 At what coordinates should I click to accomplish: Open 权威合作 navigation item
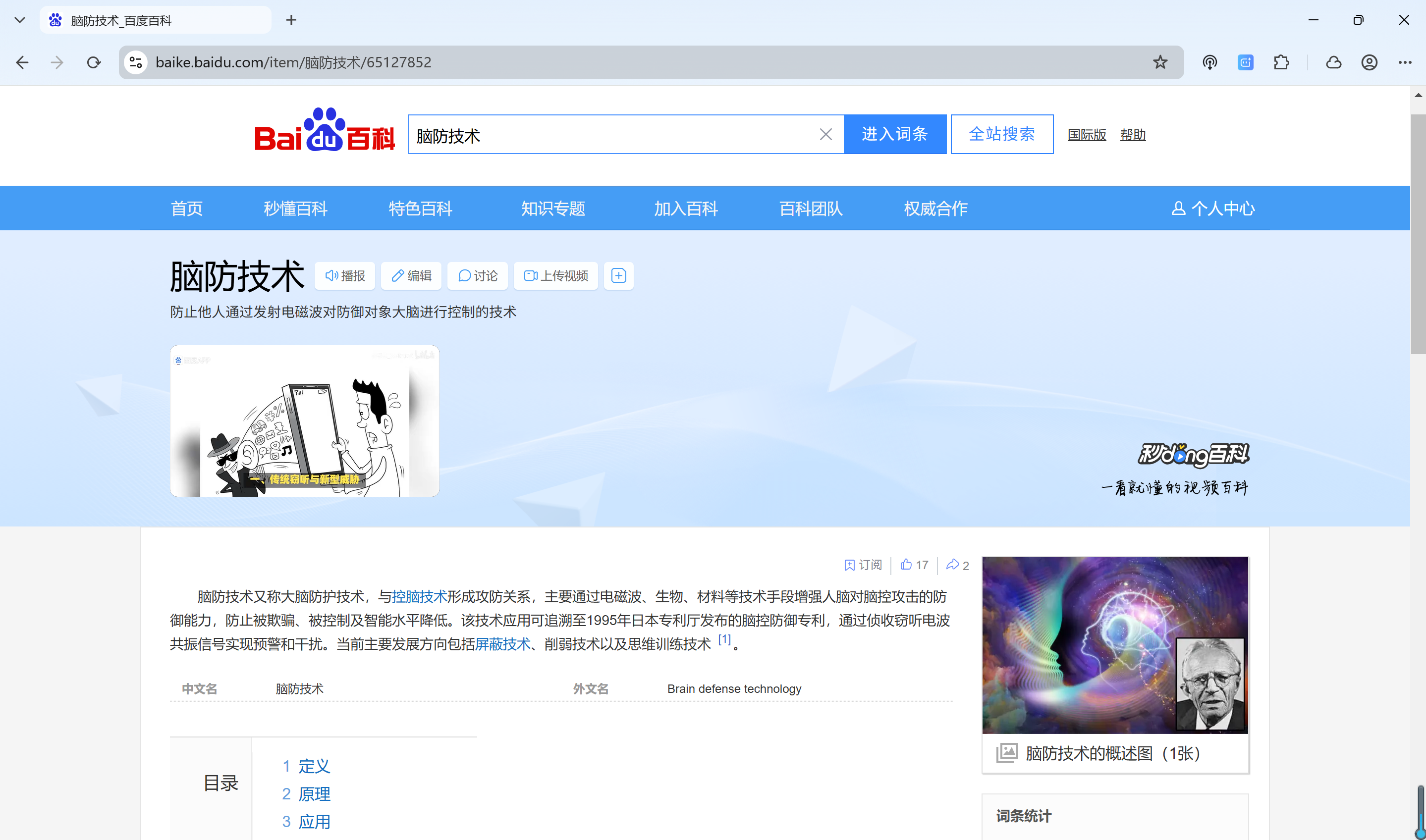(x=935, y=209)
